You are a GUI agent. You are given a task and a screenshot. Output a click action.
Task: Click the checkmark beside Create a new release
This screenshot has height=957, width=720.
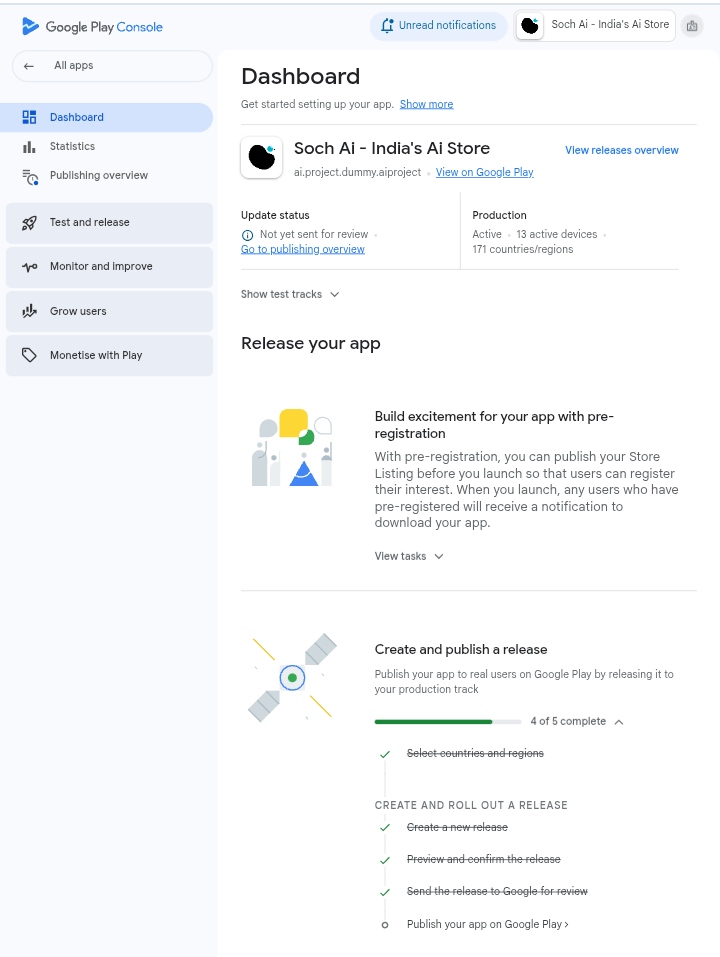pyautogui.click(x=385, y=828)
